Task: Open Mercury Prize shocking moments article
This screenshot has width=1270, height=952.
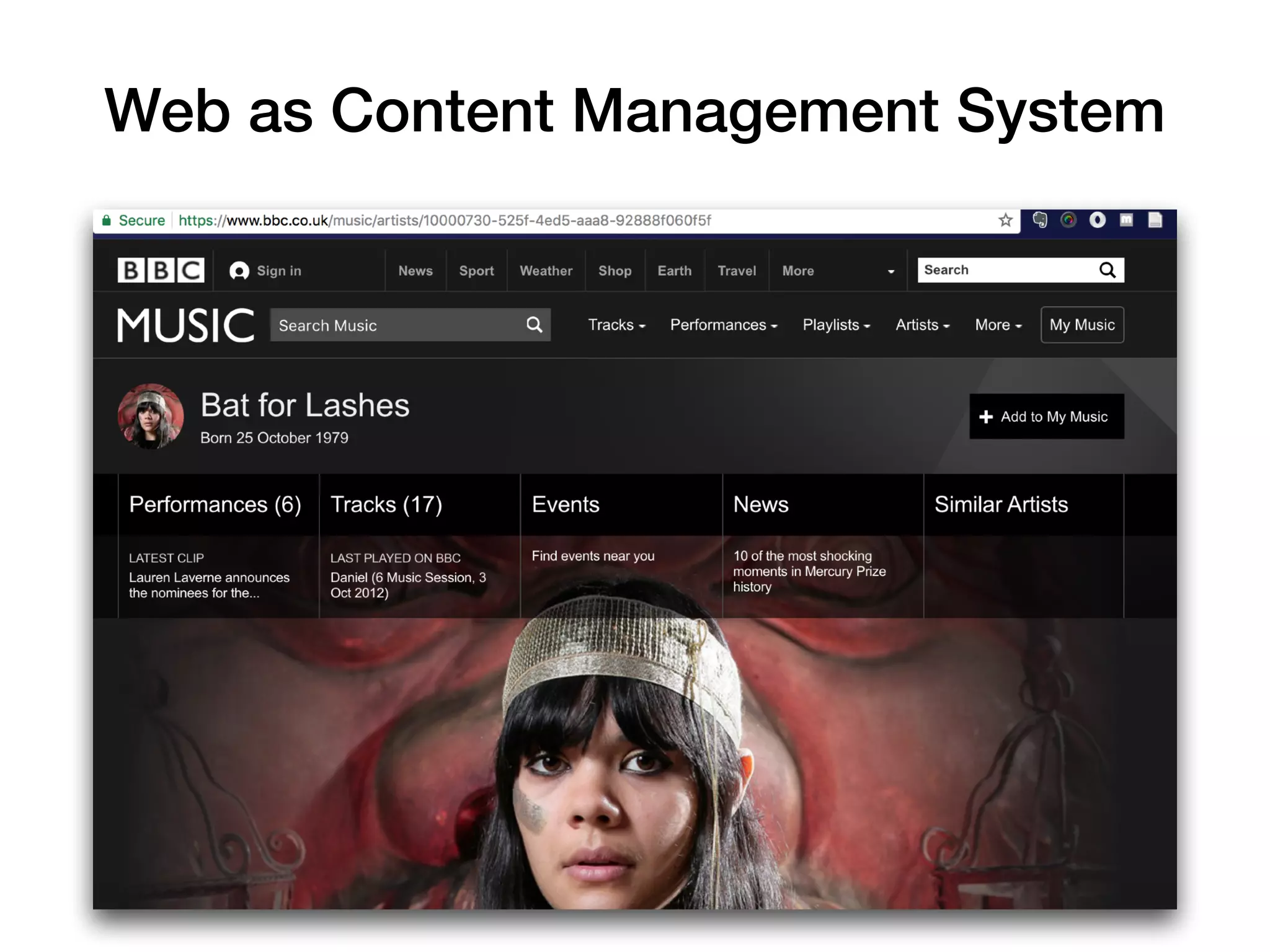Action: coord(809,571)
